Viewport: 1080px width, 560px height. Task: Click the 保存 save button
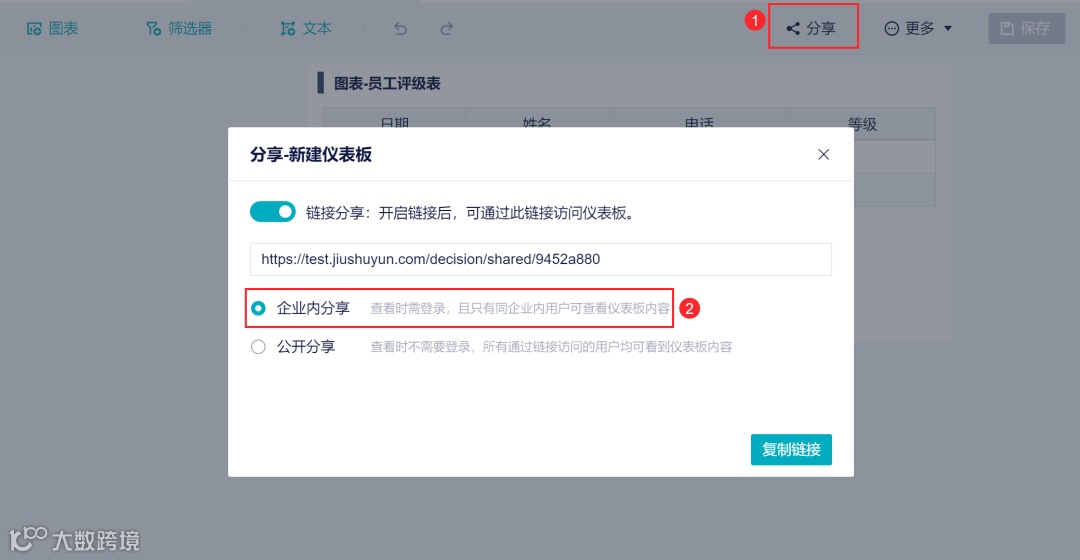(x=1026, y=28)
